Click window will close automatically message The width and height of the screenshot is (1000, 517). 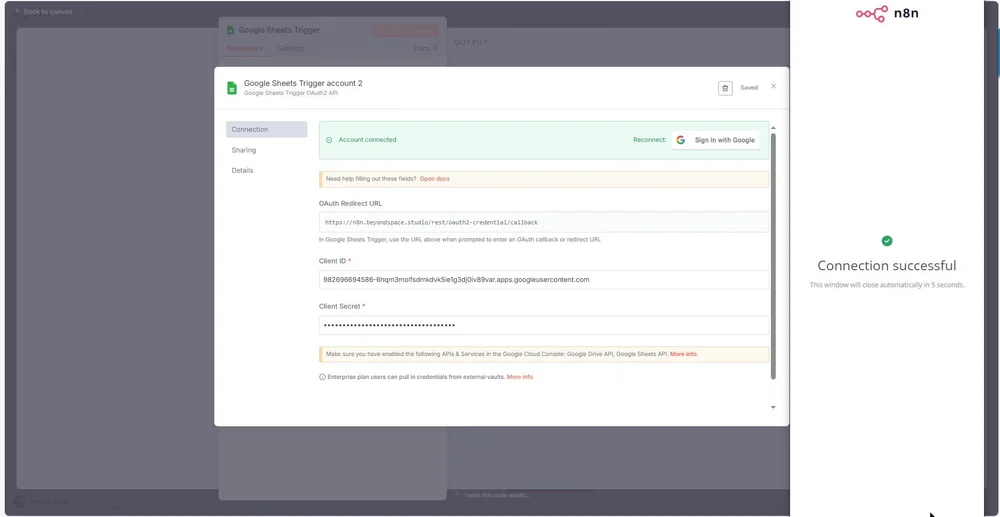tap(887, 285)
